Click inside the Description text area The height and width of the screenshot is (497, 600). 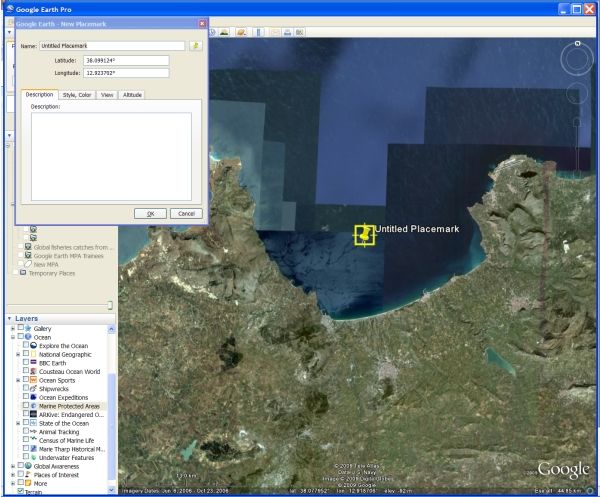[111, 156]
